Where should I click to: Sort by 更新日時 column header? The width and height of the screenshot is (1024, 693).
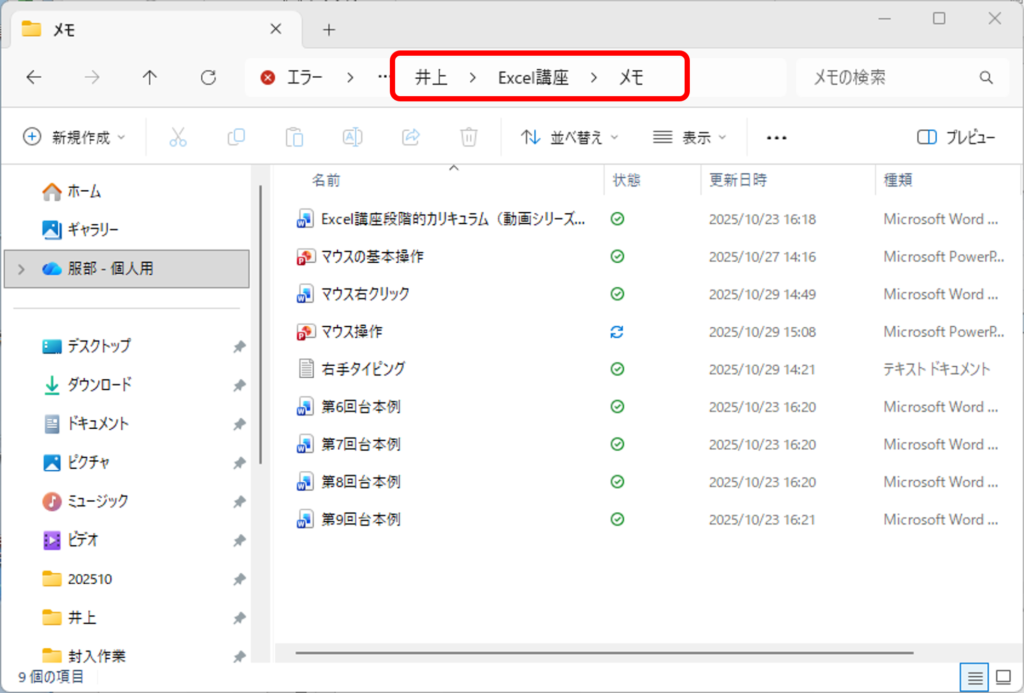[x=738, y=180]
